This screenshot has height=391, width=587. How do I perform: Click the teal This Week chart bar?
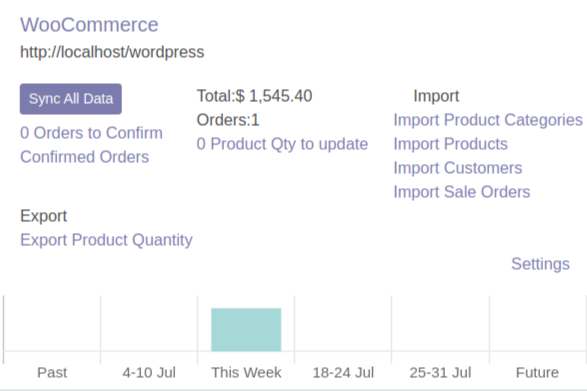click(x=246, y=330)
